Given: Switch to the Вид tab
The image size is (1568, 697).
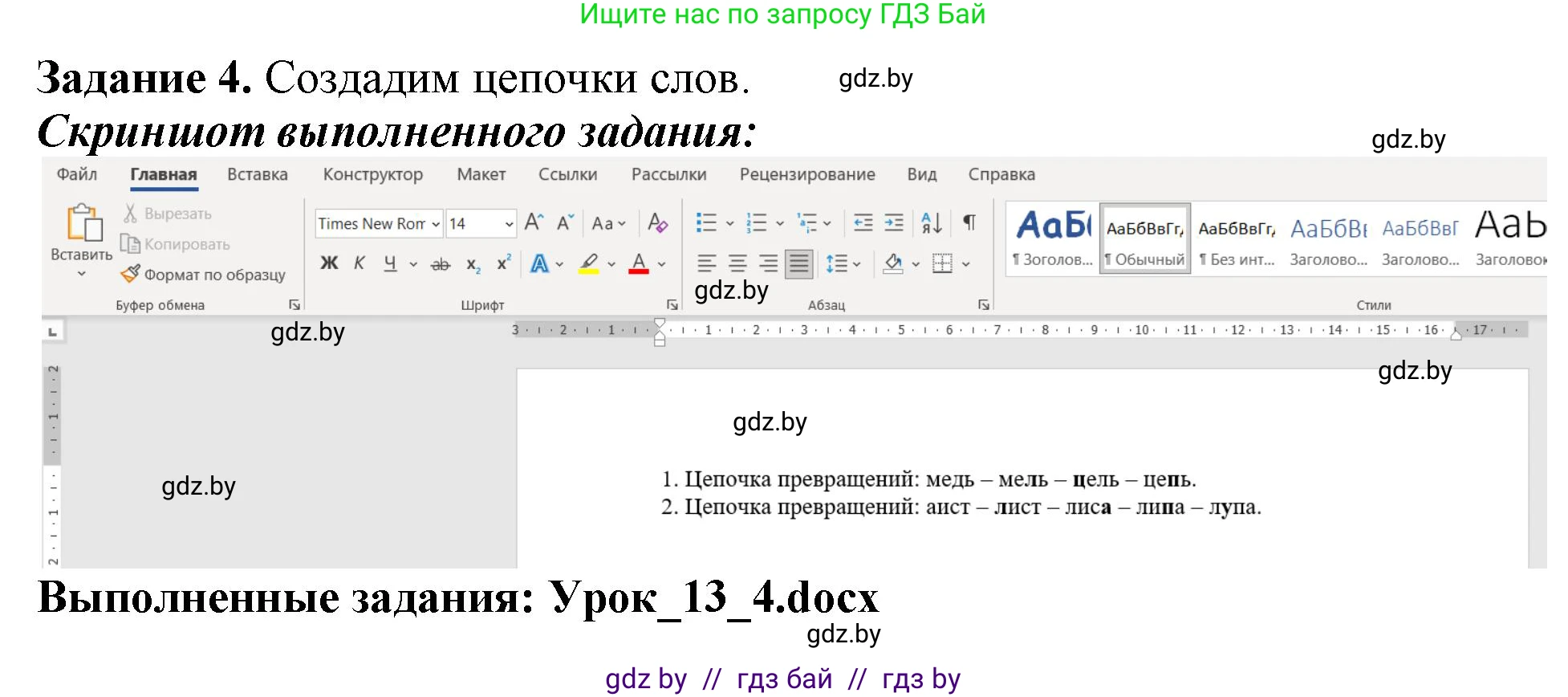Looking at the screenshot, I should pos(922,174).
